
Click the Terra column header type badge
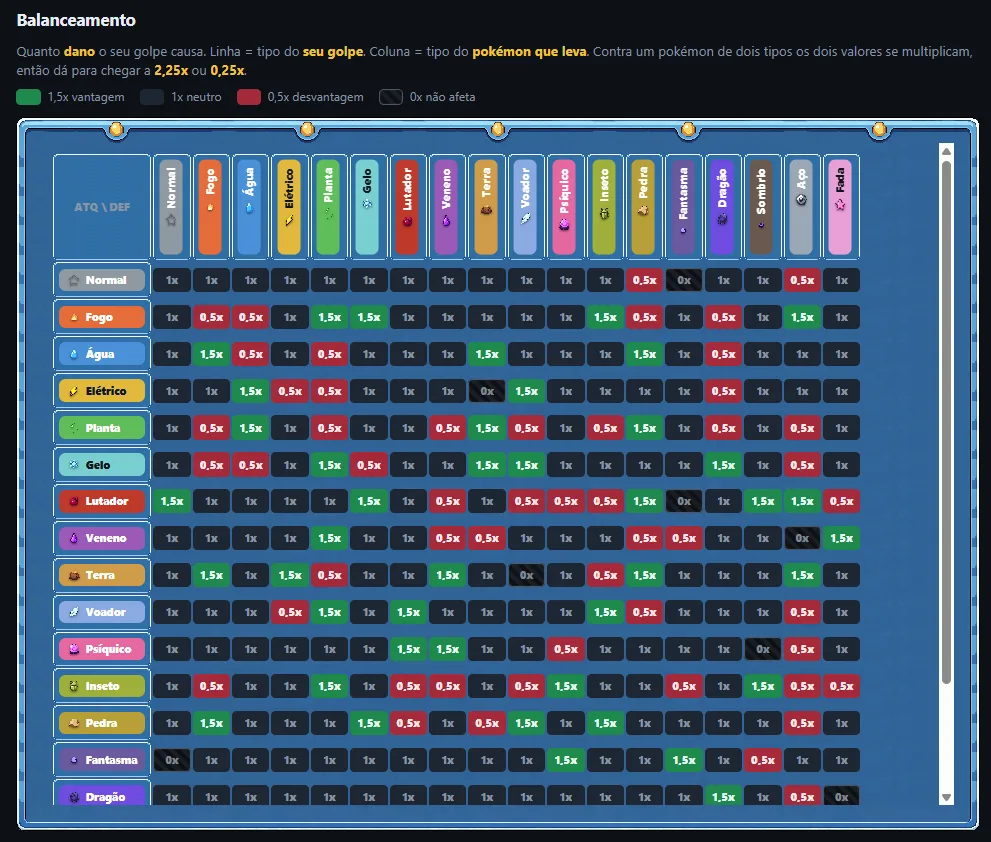[x=486, y=207]
